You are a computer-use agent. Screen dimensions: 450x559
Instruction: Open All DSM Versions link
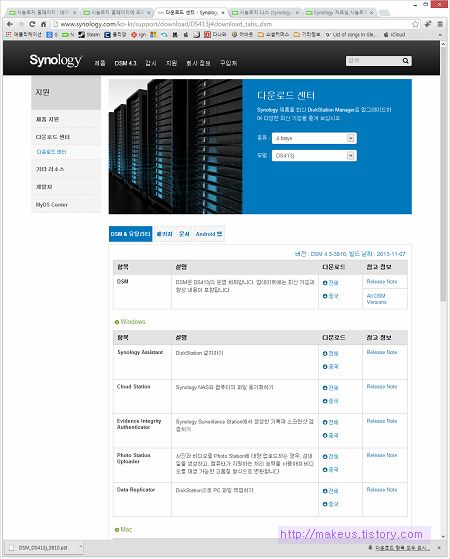[376, 299]
